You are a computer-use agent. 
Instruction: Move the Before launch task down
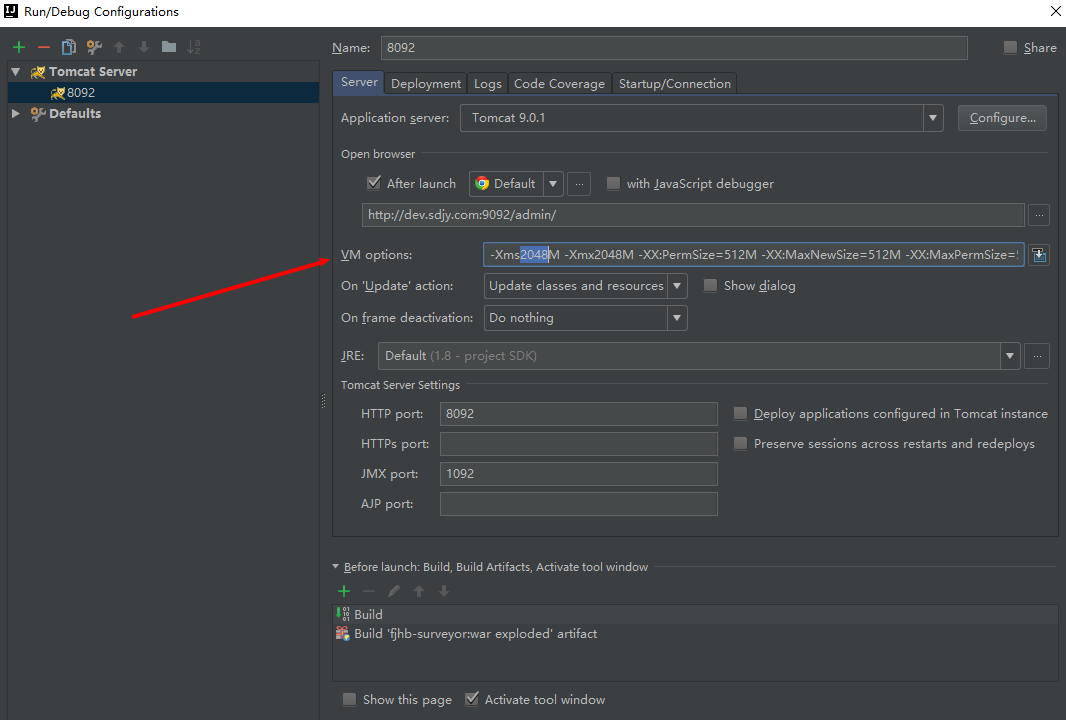[444, 591]
